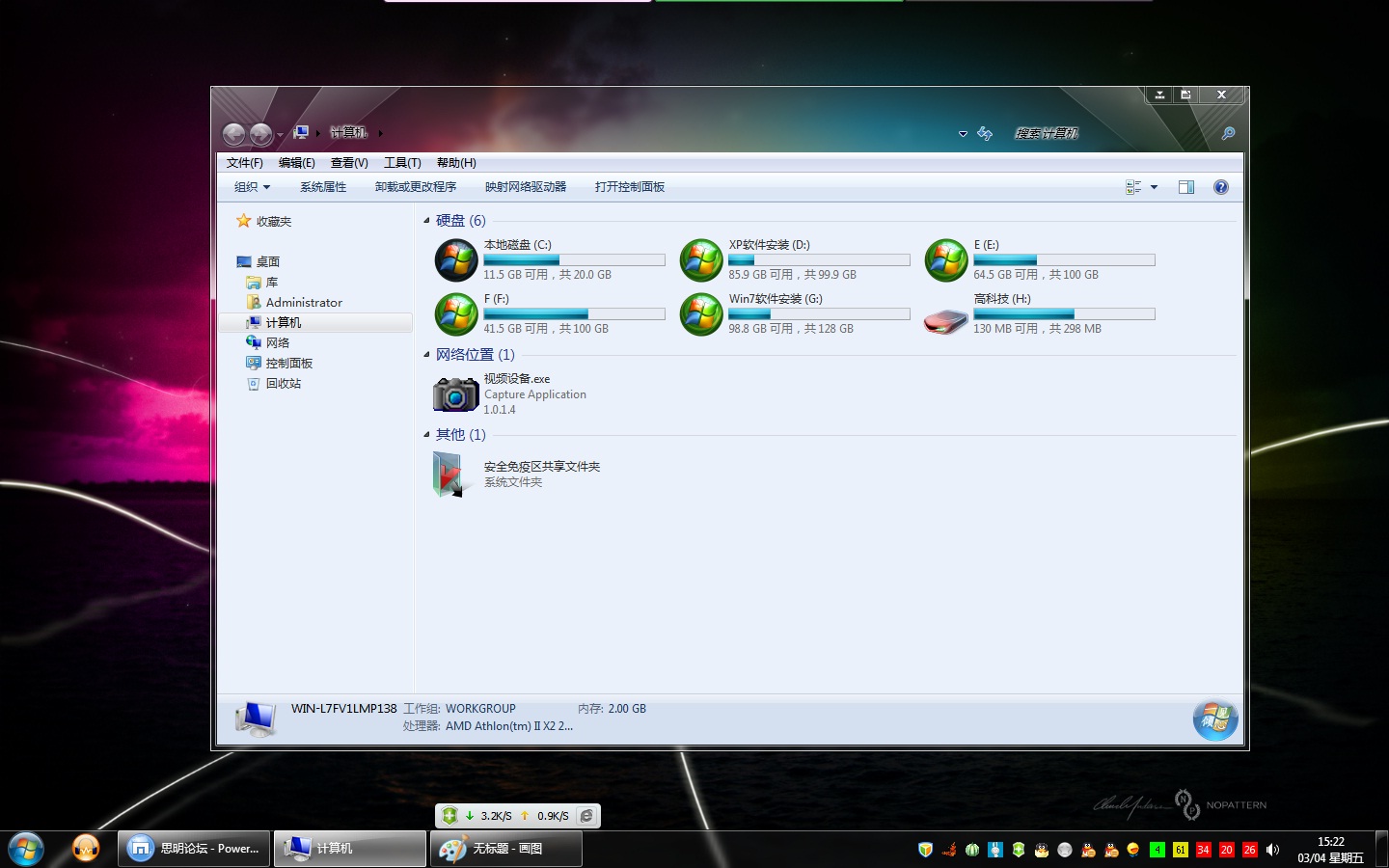Click the Forward navigation arrow

[x=260, y=134]
